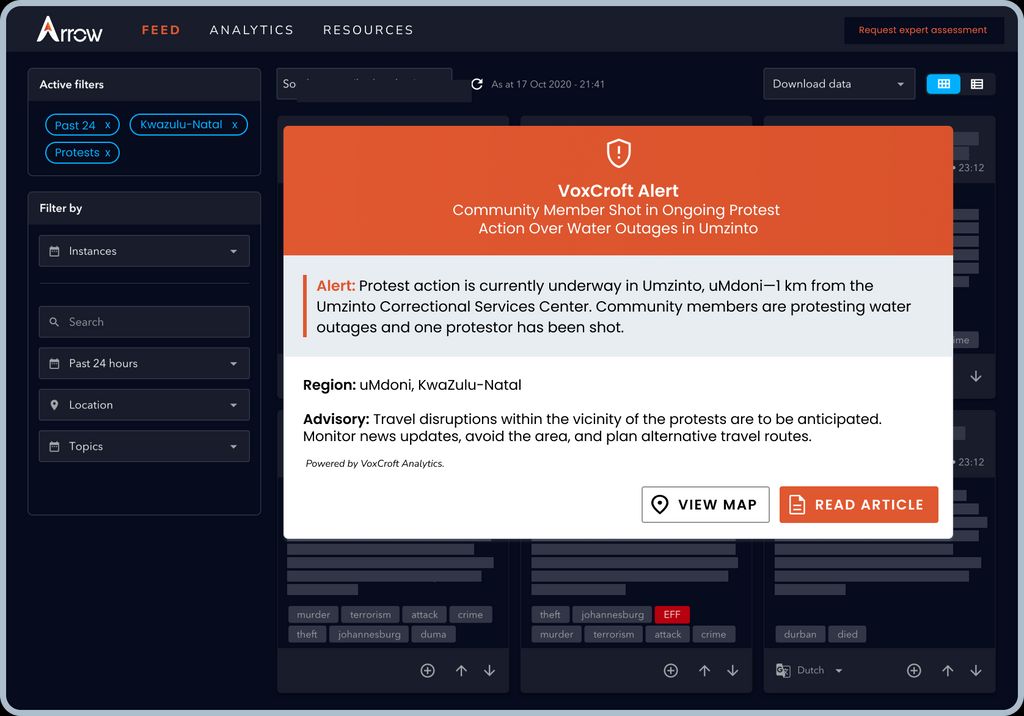The image size is (1024, 716).
Task: Select the red EFF tag
Action: click(672, 615)
